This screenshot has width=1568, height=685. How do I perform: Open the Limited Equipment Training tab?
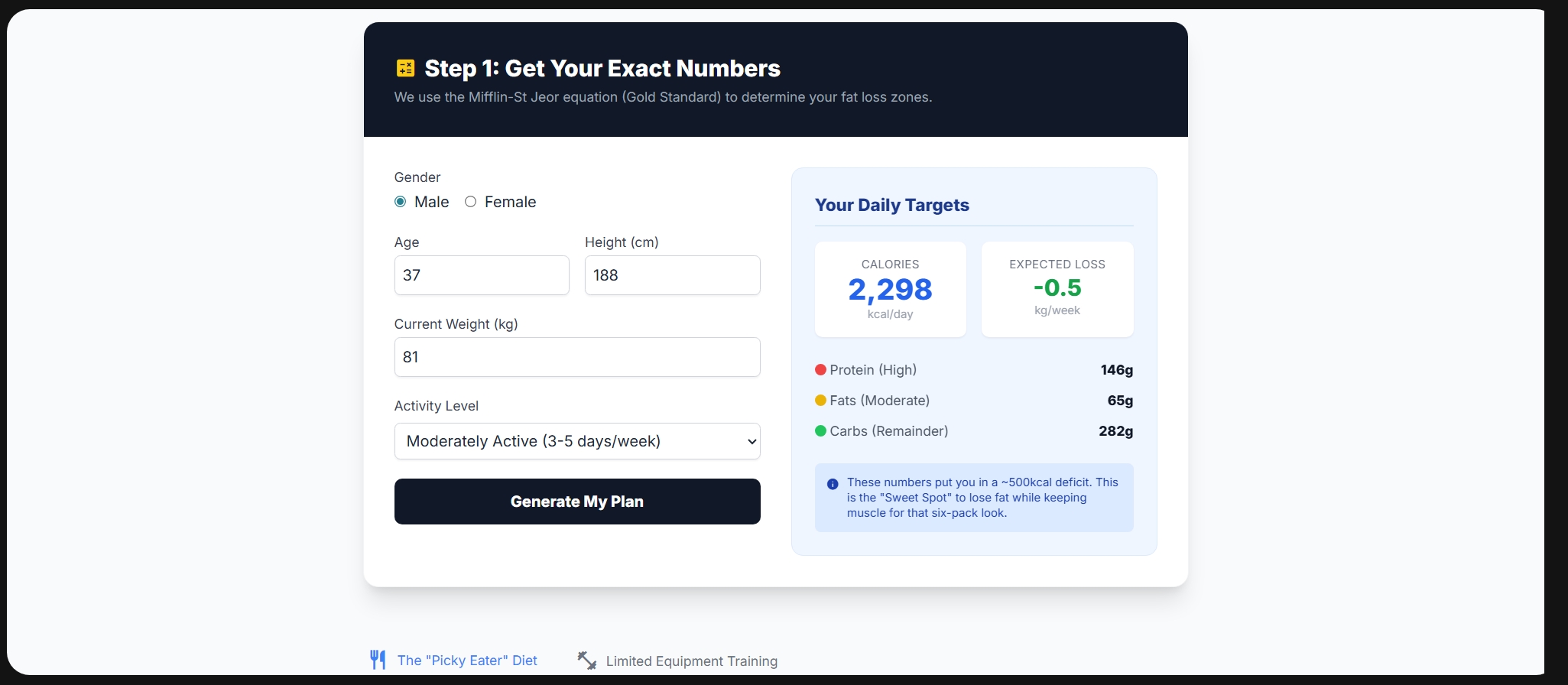tap(690, 661)
